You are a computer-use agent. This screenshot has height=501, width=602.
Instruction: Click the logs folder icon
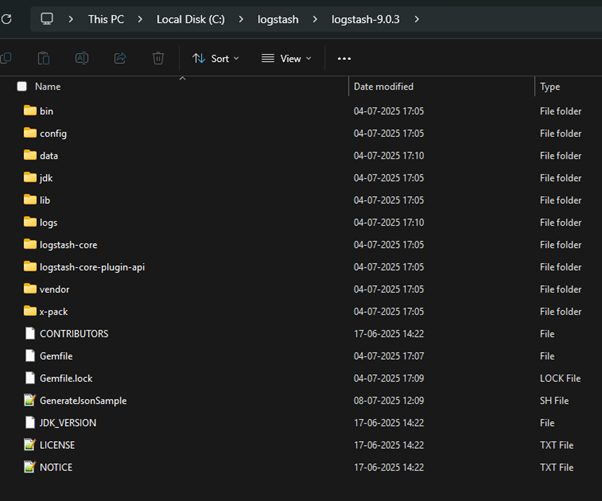pyautogui.click(x=30, y=222)
